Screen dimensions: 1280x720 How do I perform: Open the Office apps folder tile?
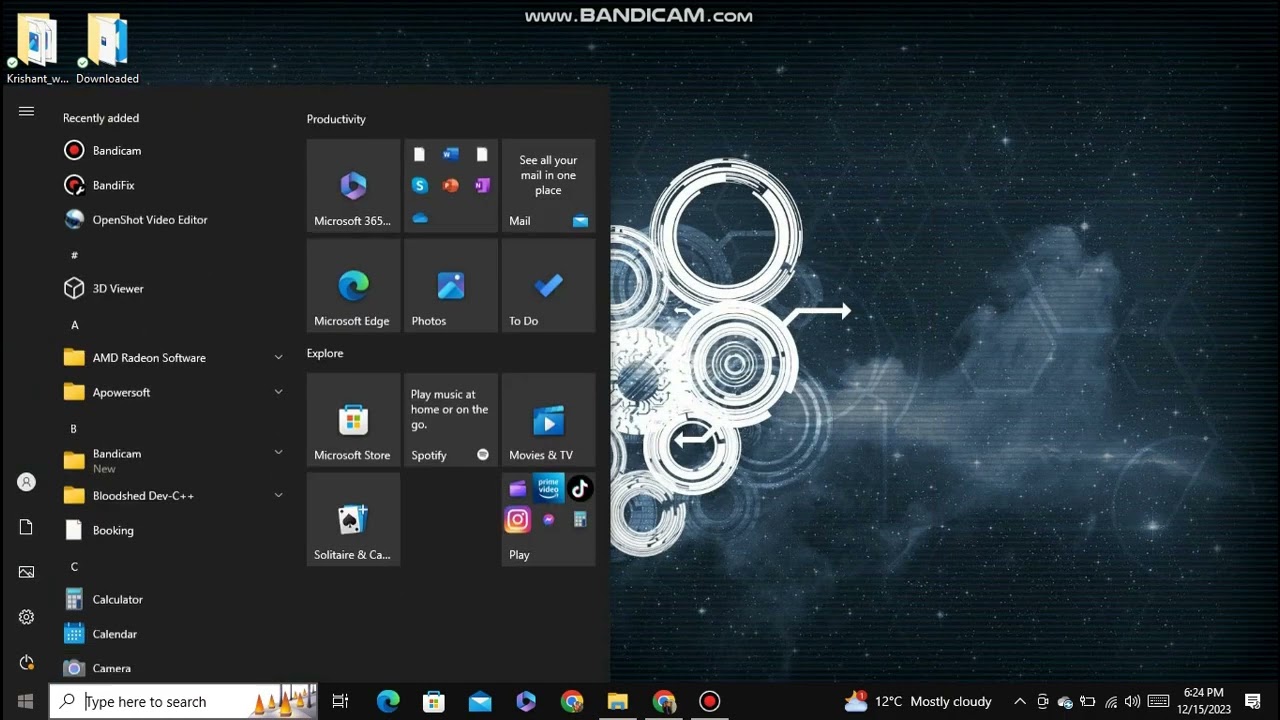coord(451,186)
